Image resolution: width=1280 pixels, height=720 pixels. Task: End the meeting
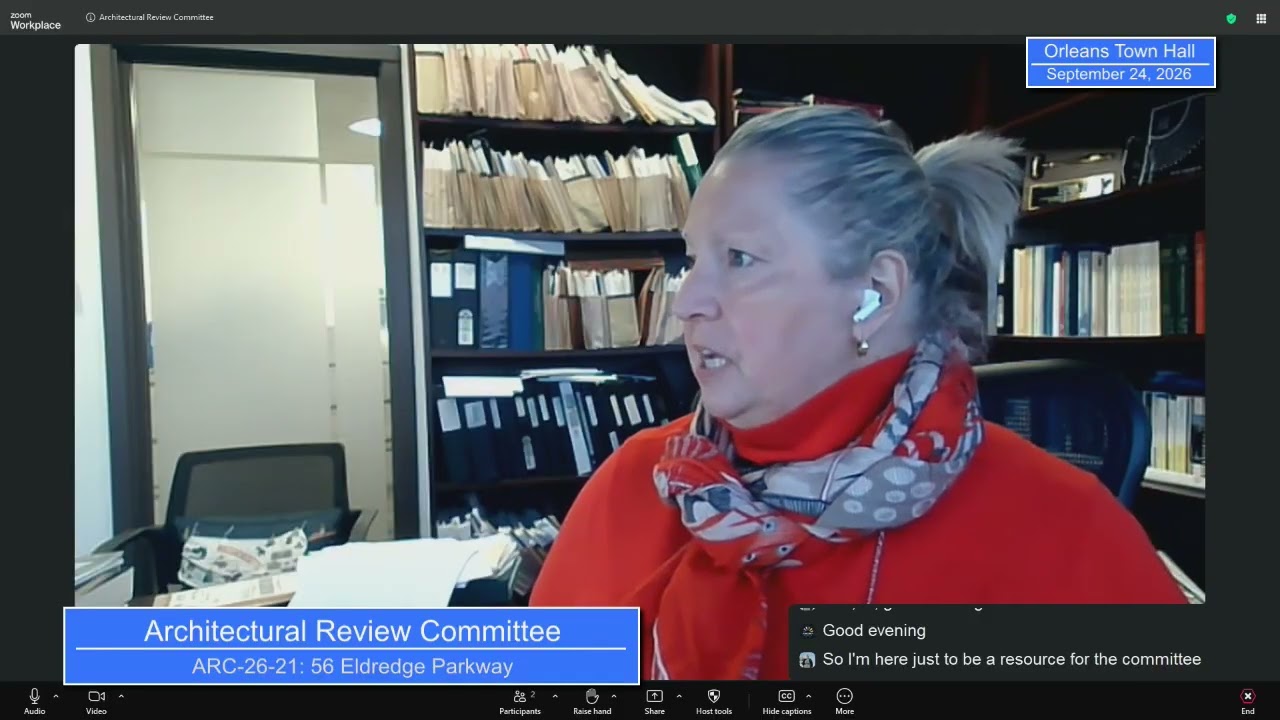(1248, 701)
